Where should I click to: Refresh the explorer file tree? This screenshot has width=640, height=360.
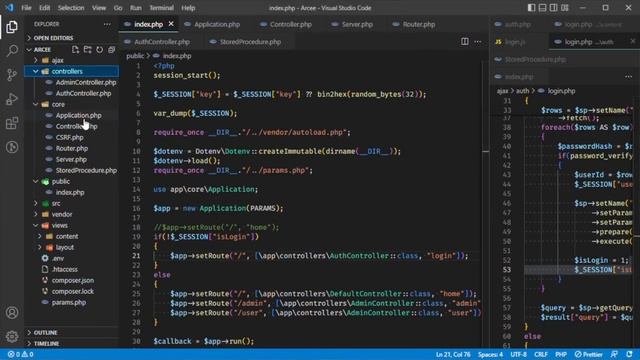(x=100, y=49)
